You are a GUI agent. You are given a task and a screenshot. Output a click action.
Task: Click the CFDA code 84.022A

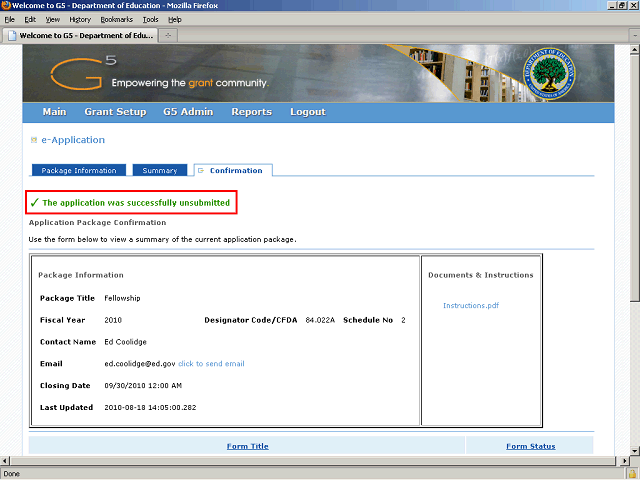click(320, 320)
